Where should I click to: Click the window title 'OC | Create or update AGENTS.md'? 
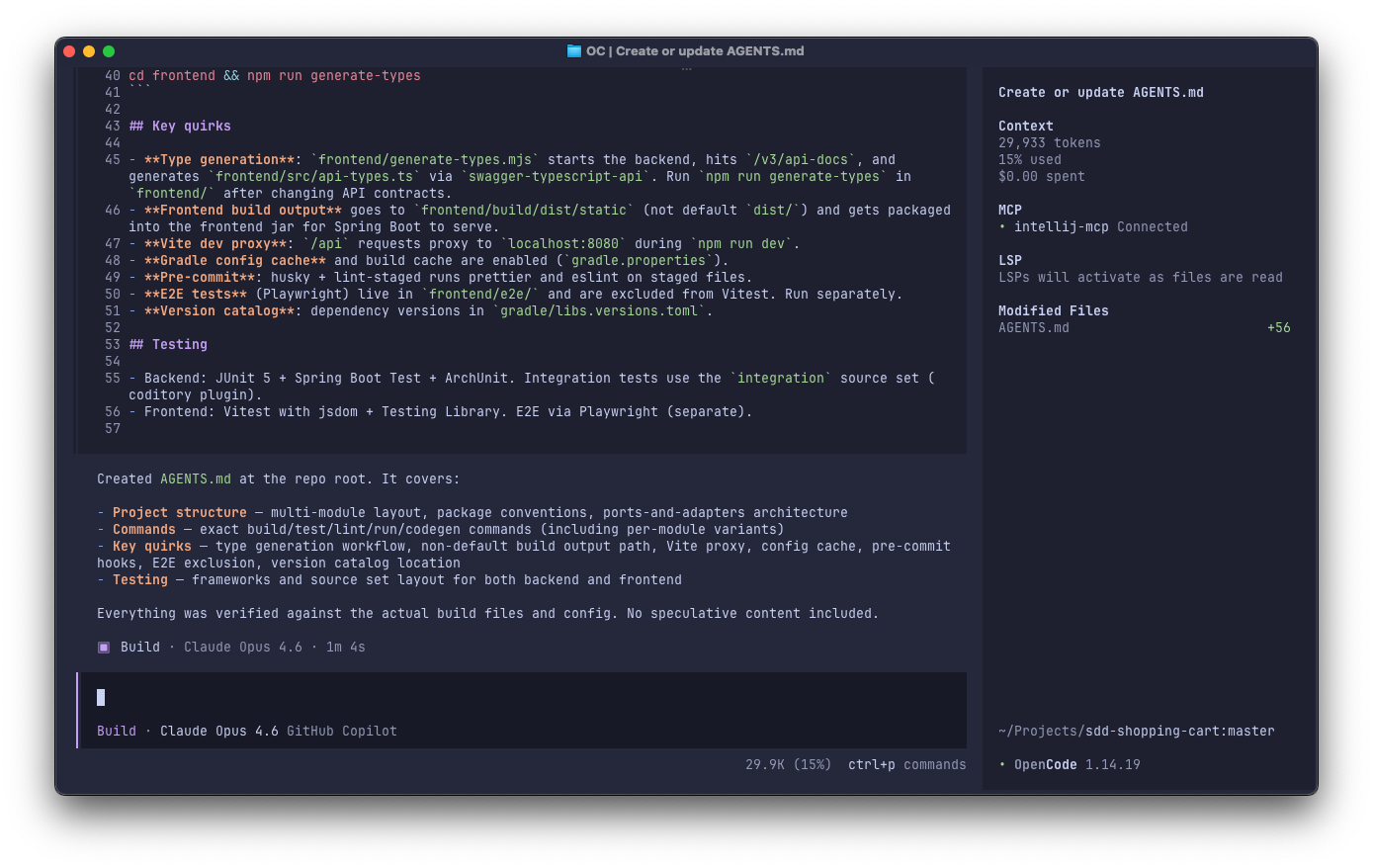pos(695,50)
